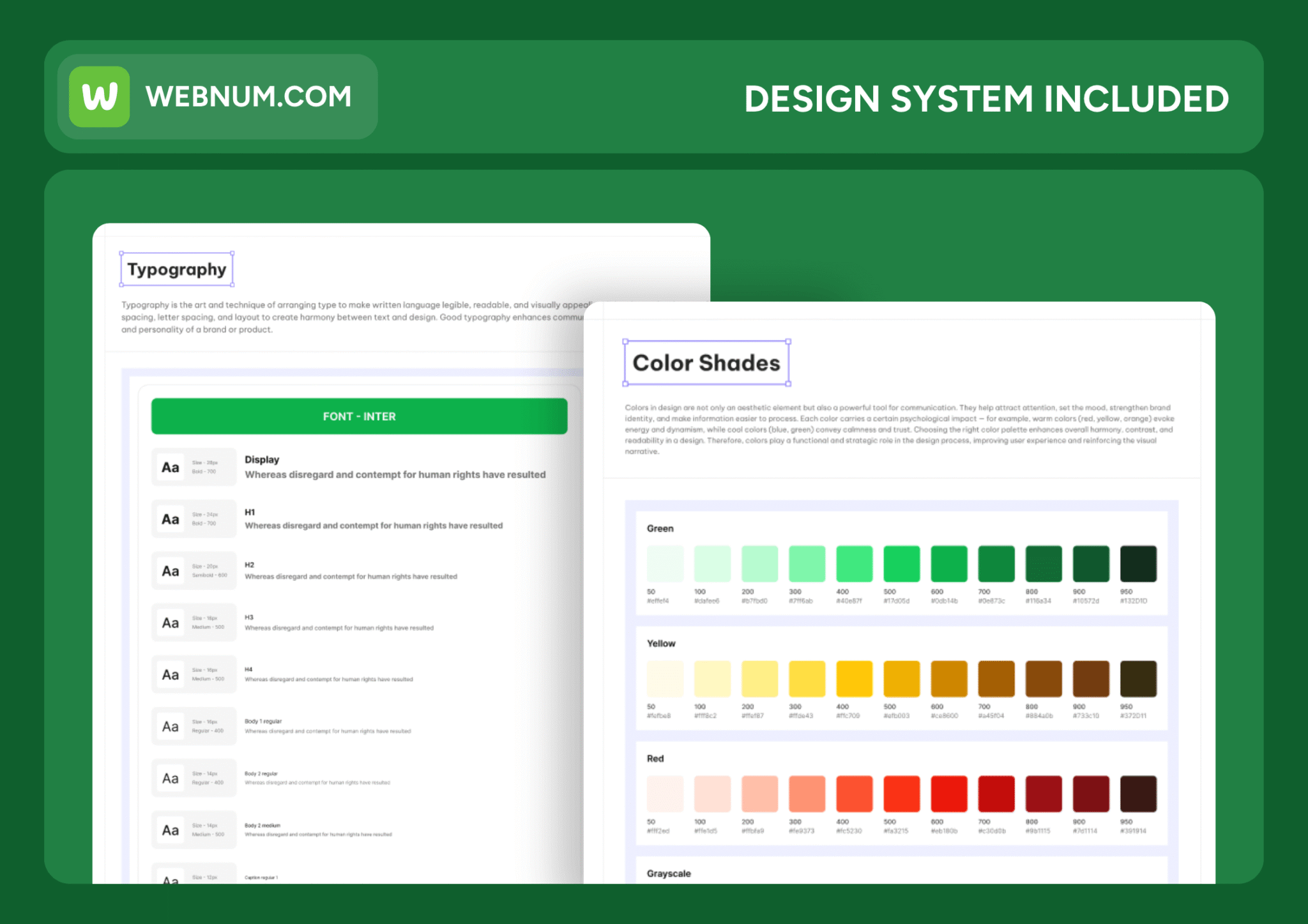Pick the Green 950 darkest swatch

tap(1137, 564)
